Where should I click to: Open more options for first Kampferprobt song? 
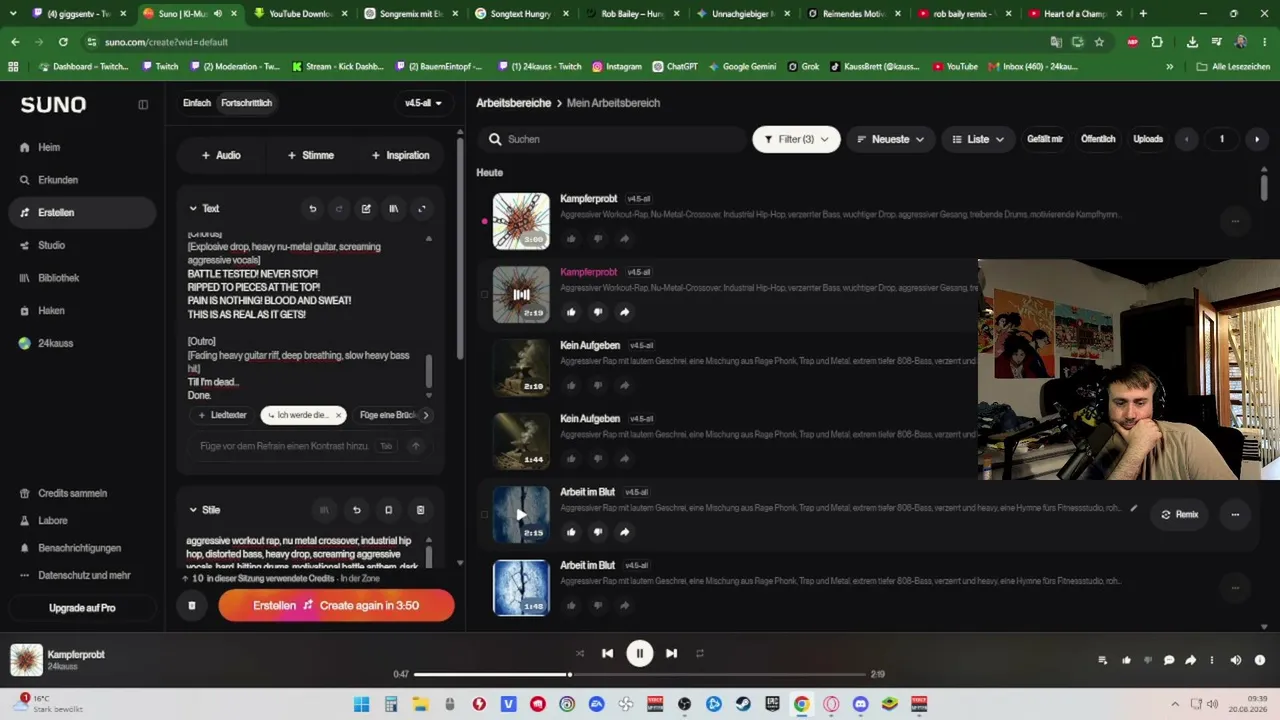click(1235, 221)
